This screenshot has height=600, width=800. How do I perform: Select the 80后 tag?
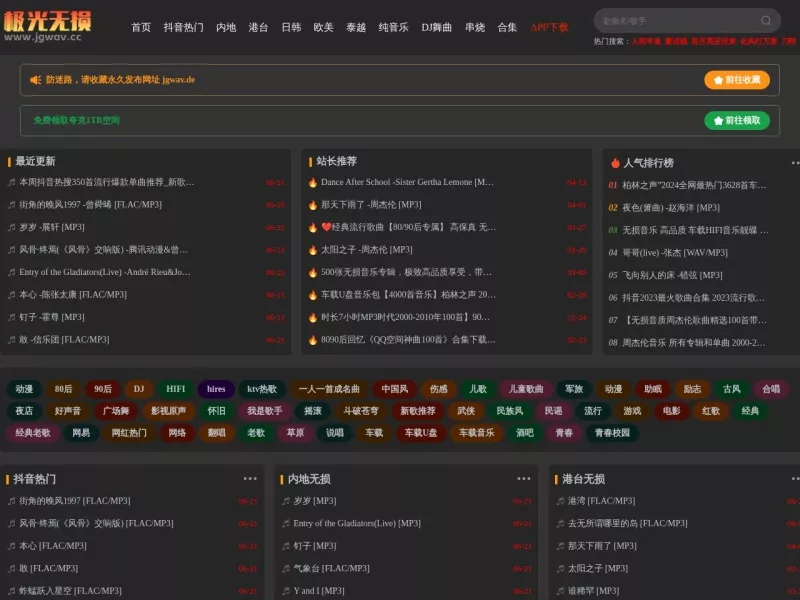click(63, 389)
